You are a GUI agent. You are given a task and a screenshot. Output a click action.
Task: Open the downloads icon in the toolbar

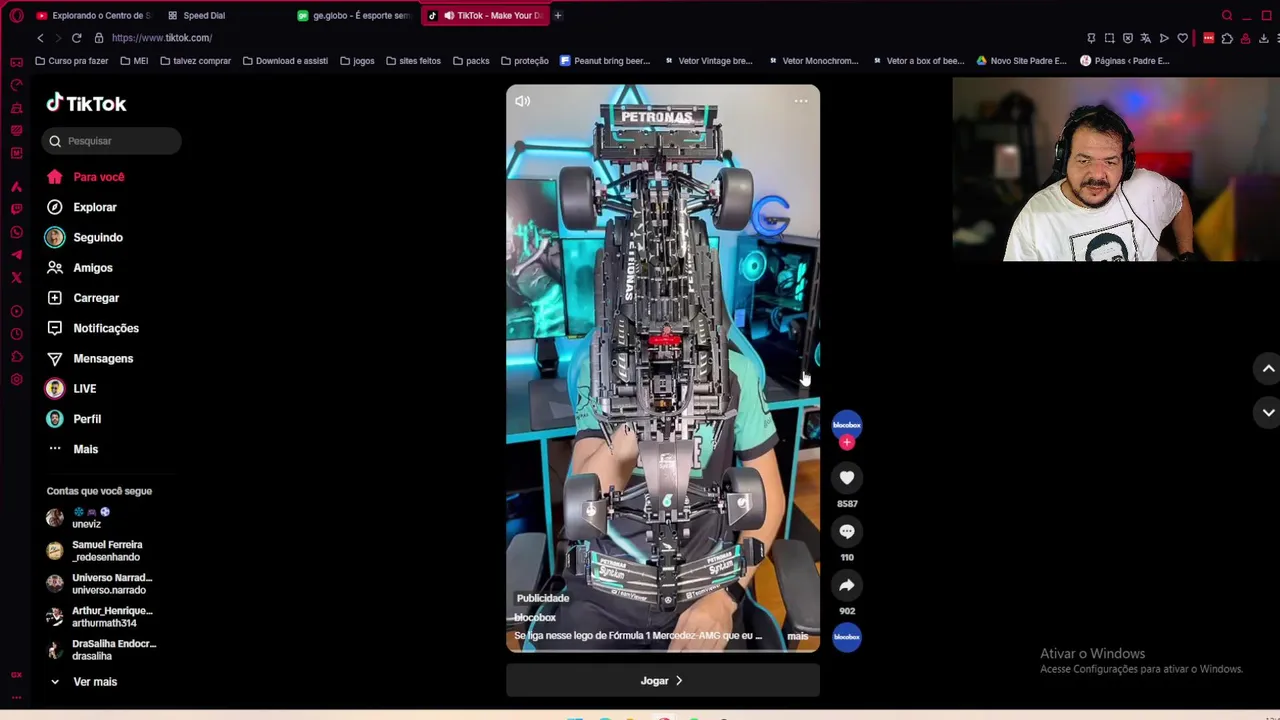pyautogui.click(x=1264, y=38)
